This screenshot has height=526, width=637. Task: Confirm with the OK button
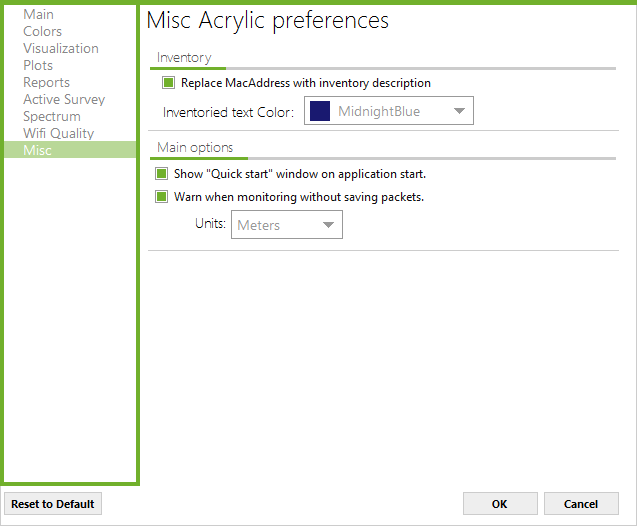(x=500, y=504)
